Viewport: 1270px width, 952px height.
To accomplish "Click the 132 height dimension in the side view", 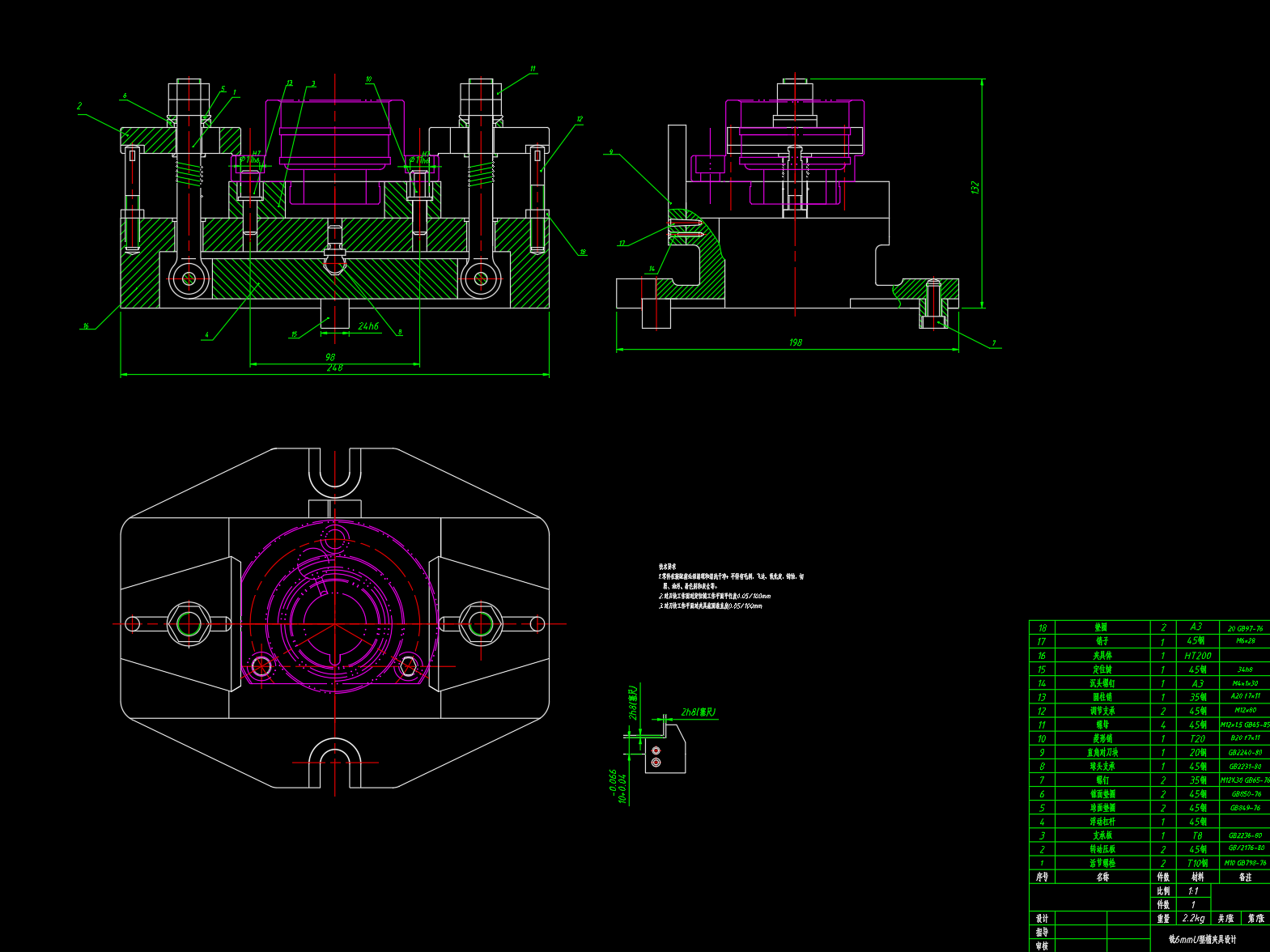I will [975, 187].
